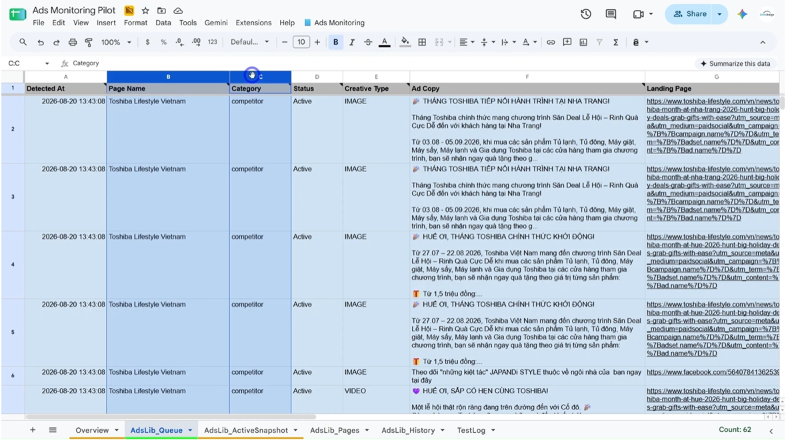Edit the font size input field
The height and width of the screenshot is (441, 787).
[x=301, y=42]
